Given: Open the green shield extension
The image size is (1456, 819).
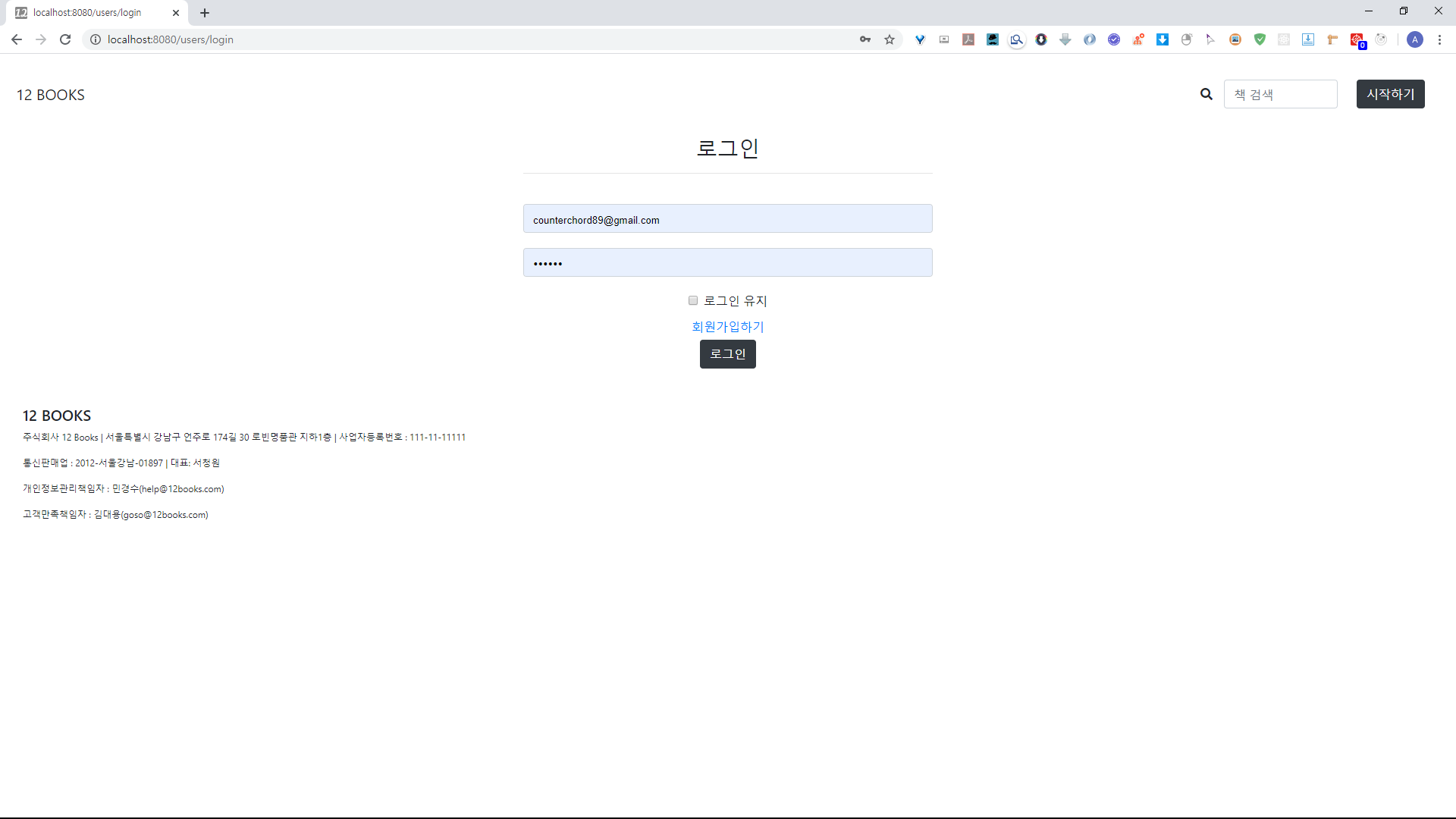Looking at the screenshot, I should (1260, 39).
